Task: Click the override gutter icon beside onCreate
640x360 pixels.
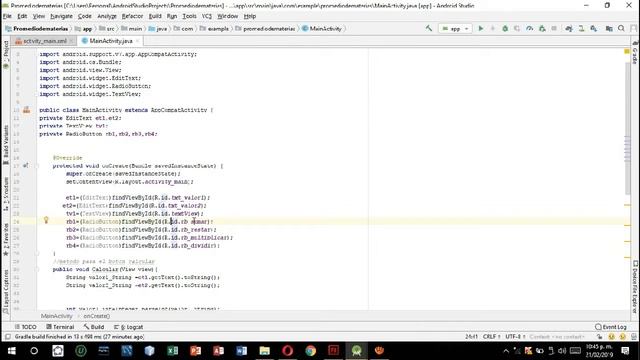Action: pyautogui.click(x=26, y=166)
